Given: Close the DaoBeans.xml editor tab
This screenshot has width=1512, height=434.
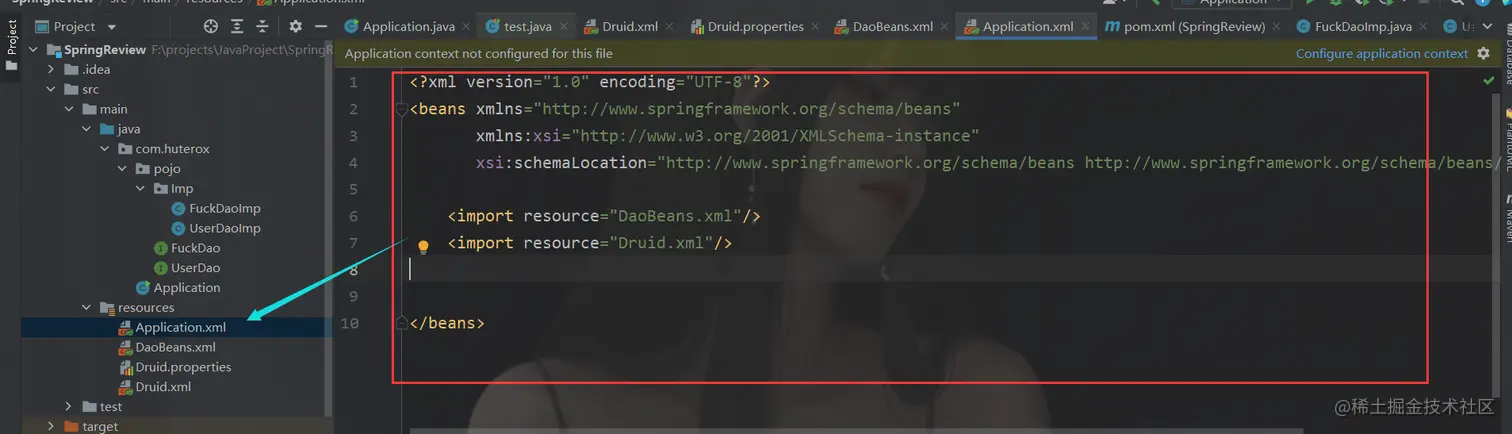Looking at the screenshot, I should click(x=946, y=27).
